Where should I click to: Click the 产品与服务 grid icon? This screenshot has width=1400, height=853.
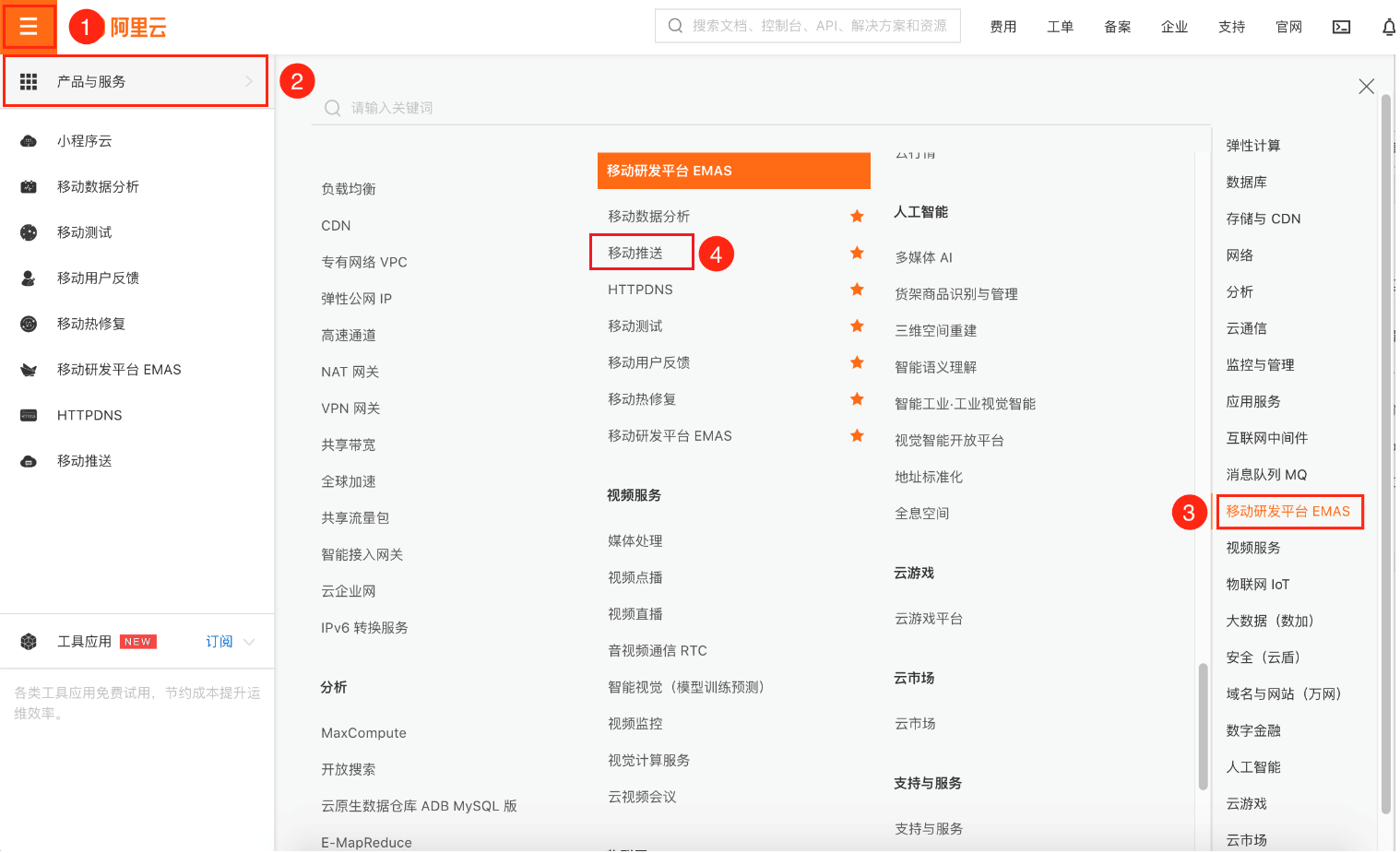29,81
